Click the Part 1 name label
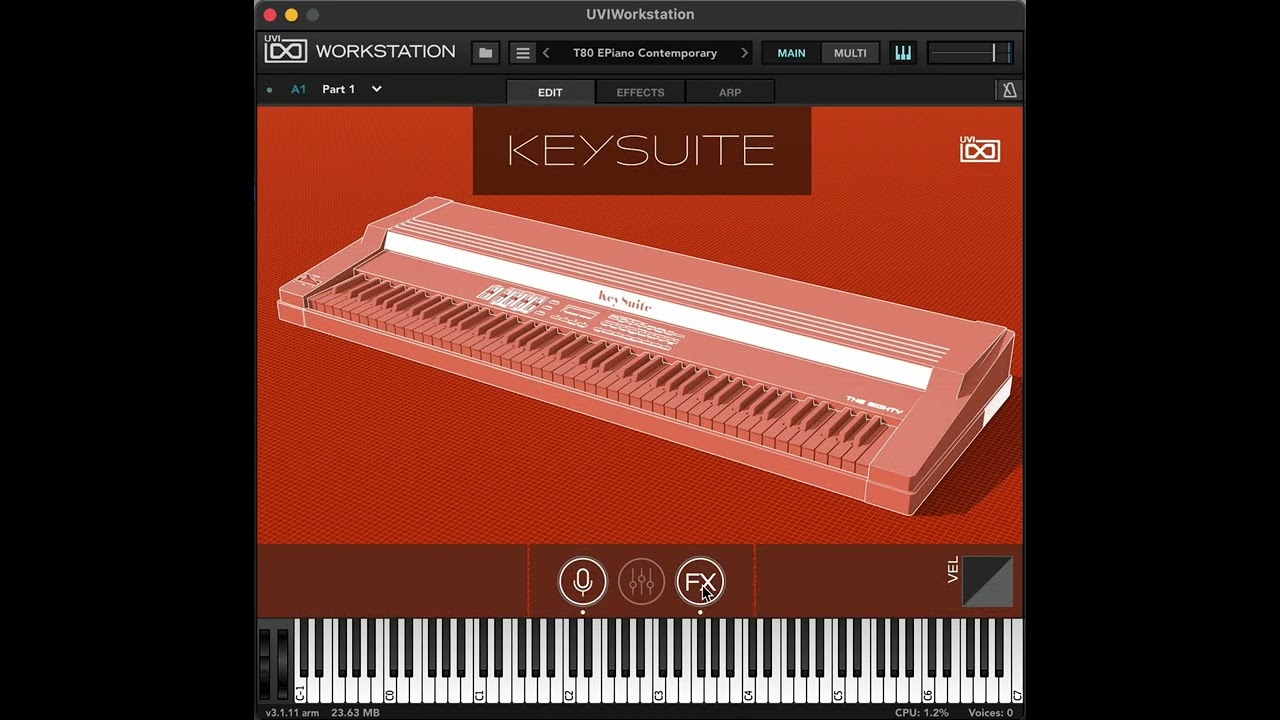The image size is (1280, 720). click(x=338, y=89)
